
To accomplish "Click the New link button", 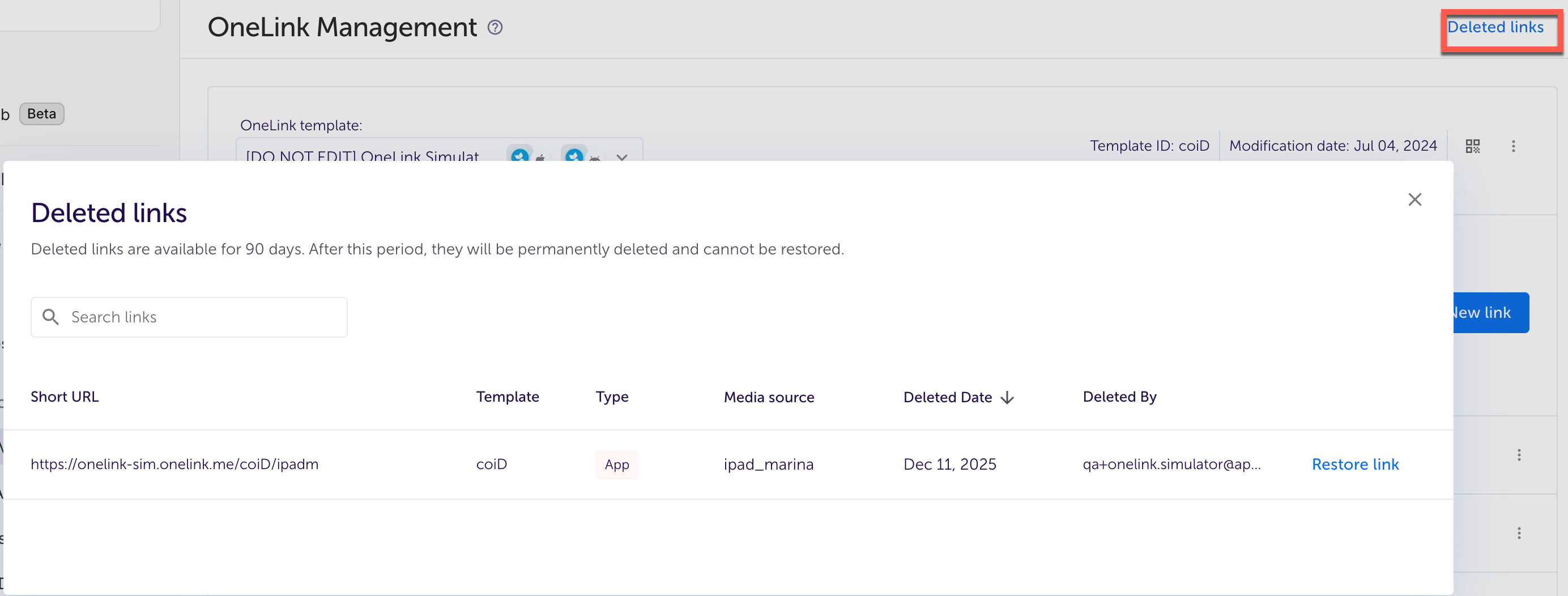I will coord(1491,313).
